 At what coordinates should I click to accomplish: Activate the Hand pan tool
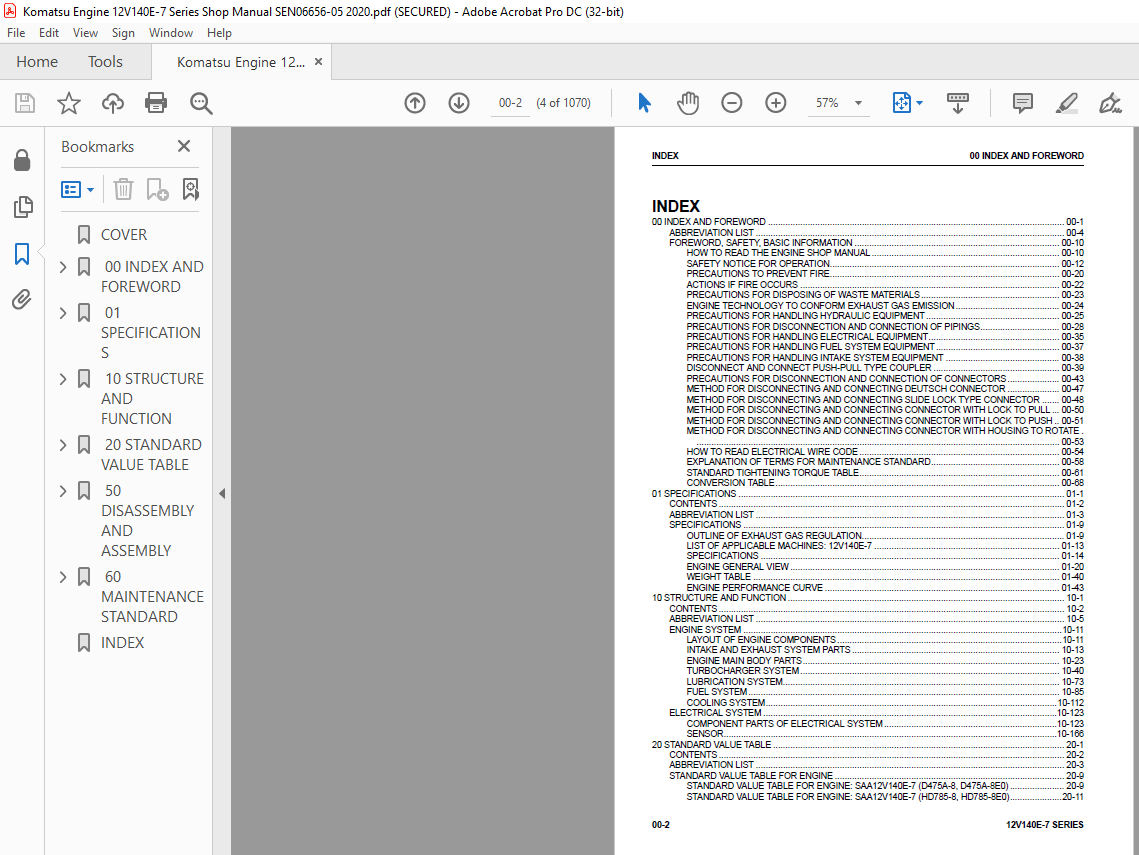click(688, 103)
